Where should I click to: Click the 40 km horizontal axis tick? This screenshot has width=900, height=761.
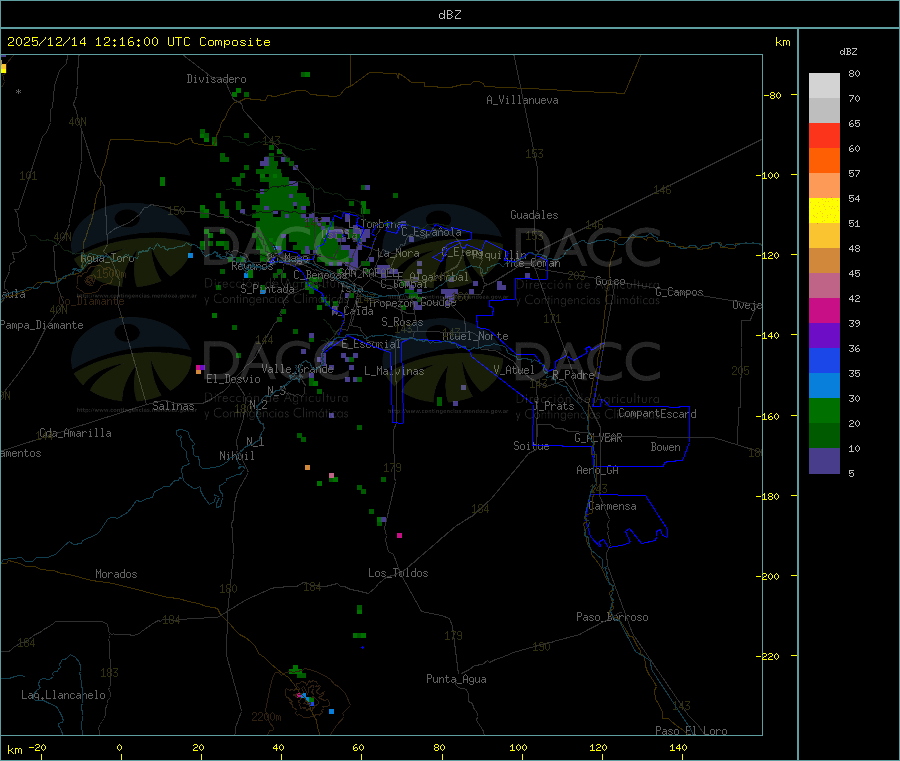(x=278, y=747)
